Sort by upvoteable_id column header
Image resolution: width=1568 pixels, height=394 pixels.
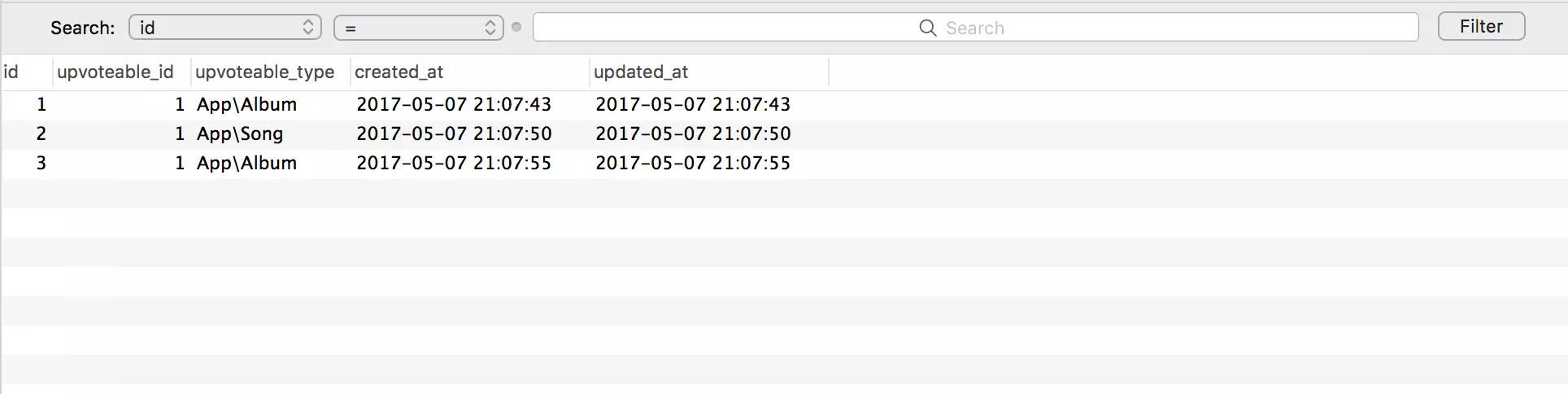121,72
